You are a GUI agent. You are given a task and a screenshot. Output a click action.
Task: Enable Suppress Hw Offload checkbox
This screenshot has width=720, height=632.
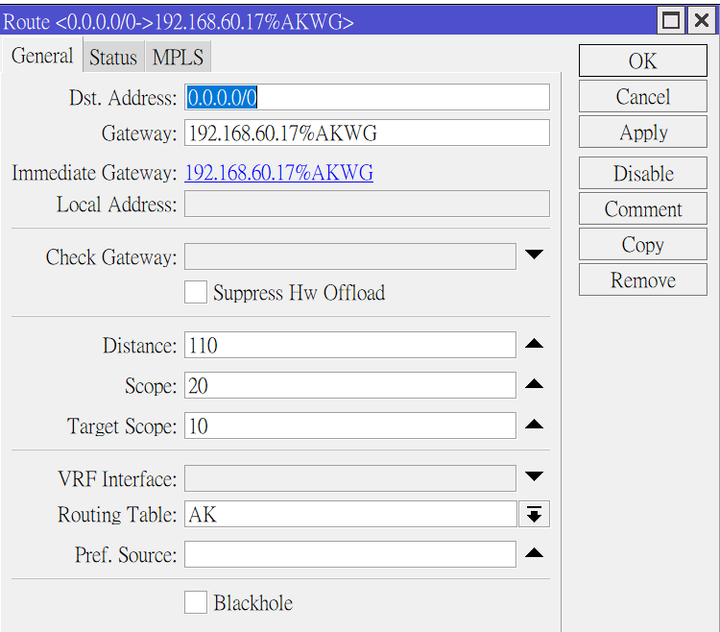[196, 292]
